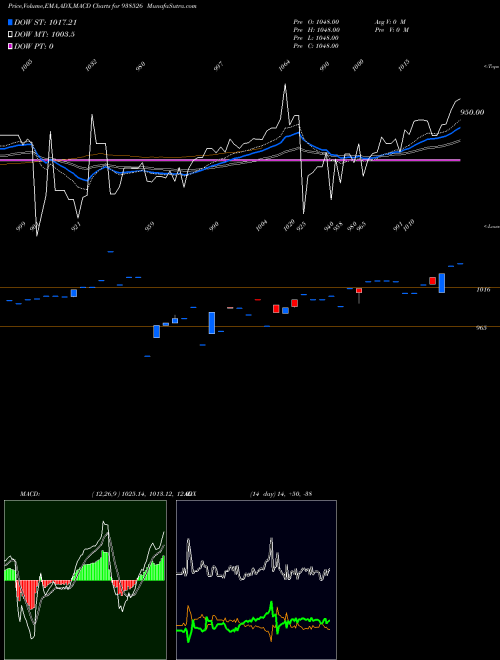Click the blue DOW ST legend swatch

(10, 22)
